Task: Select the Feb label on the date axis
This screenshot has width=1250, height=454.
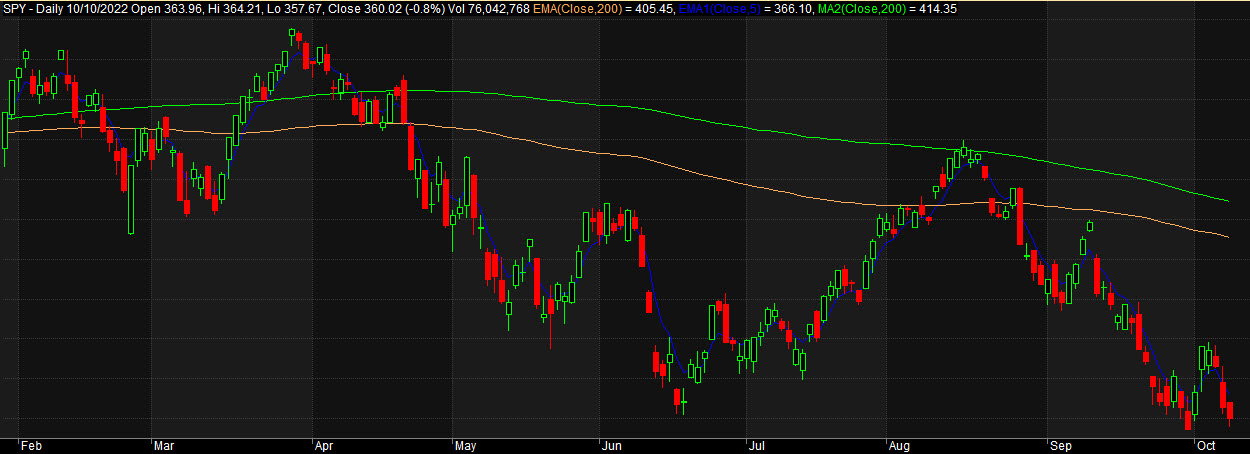Action: pyautogui.click(x=32, y=446)
